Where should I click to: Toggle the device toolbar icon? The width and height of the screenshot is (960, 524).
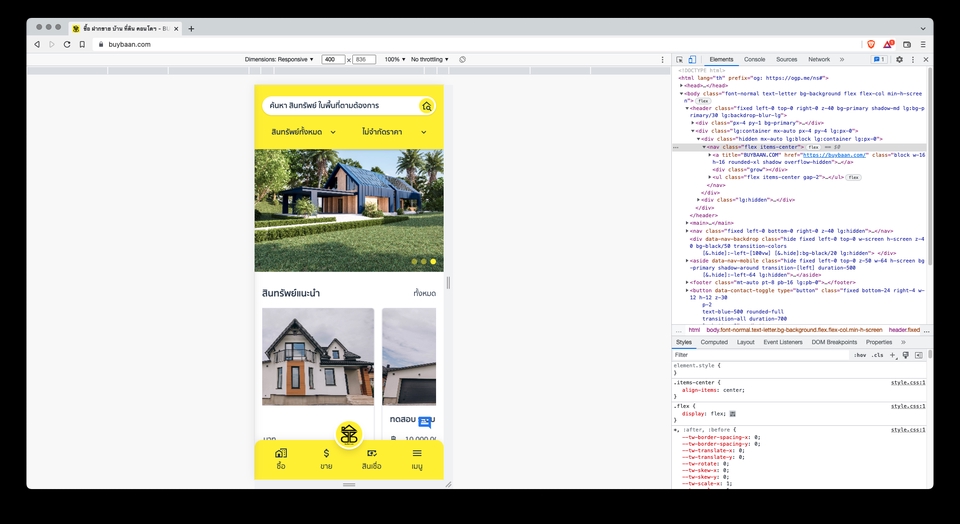coord(692,59)
